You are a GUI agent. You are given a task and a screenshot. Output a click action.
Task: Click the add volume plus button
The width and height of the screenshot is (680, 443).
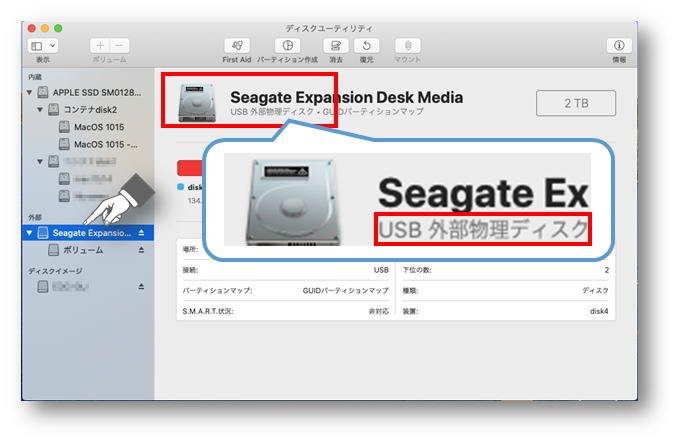tap(100, 46)
